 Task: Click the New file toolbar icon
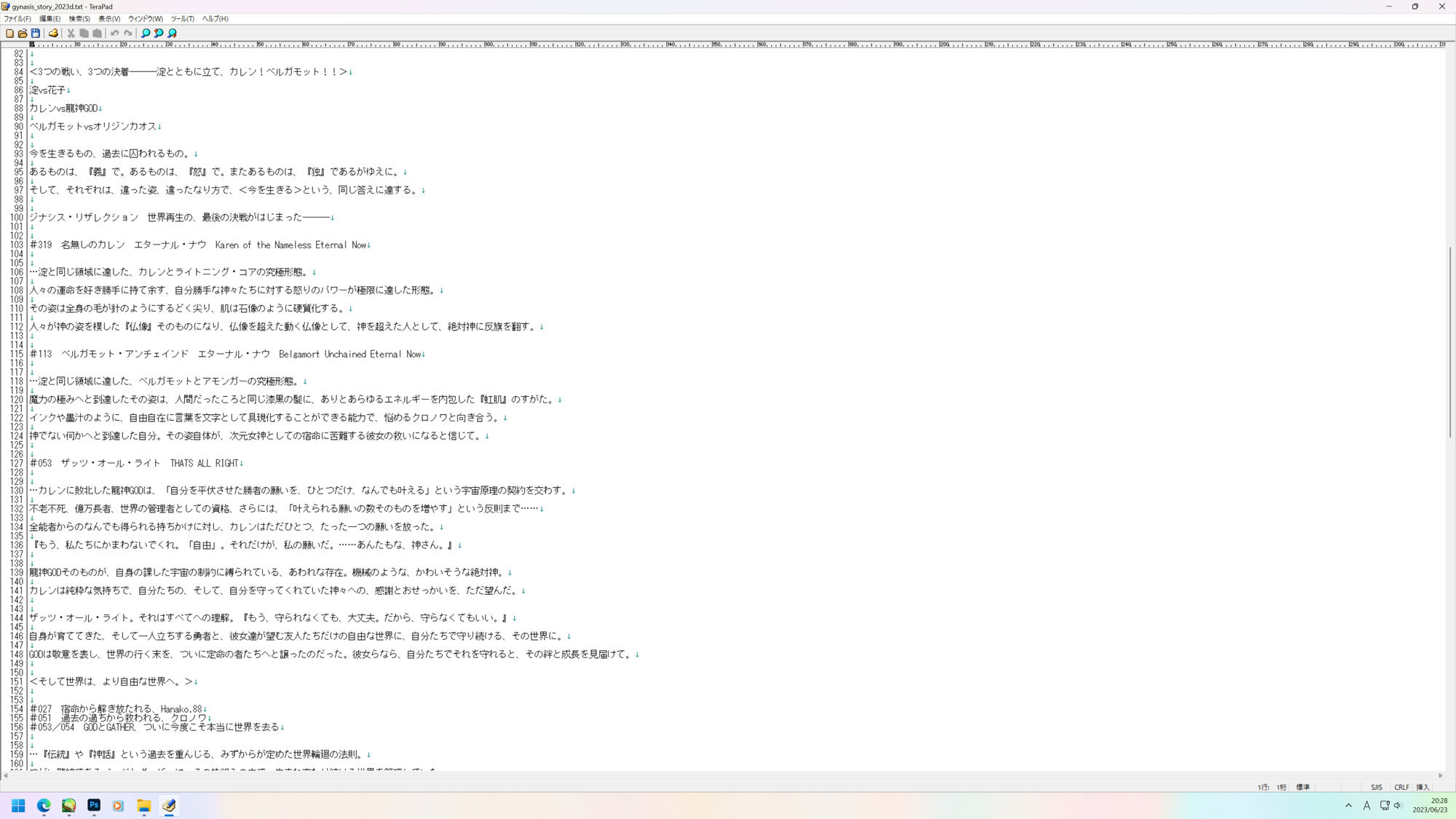pyautogui.click(x=9, y=33)
